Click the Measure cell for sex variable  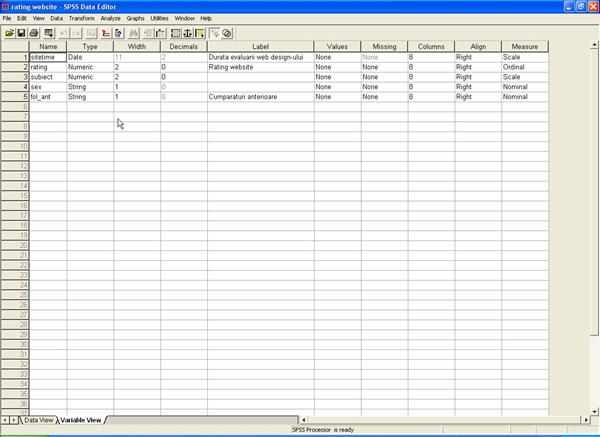tap(524, 87)
